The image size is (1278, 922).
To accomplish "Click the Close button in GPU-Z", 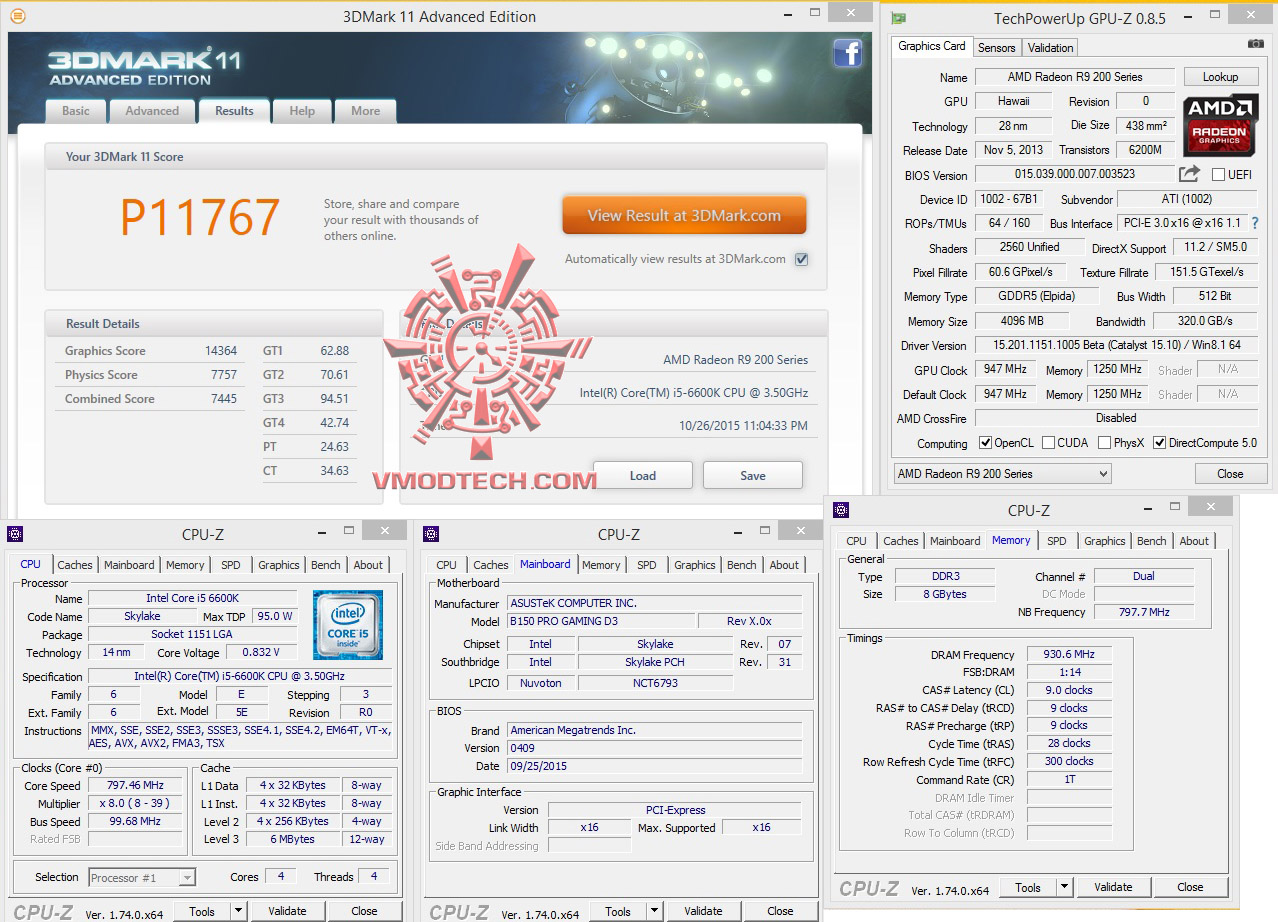I will click(1230, 474).
